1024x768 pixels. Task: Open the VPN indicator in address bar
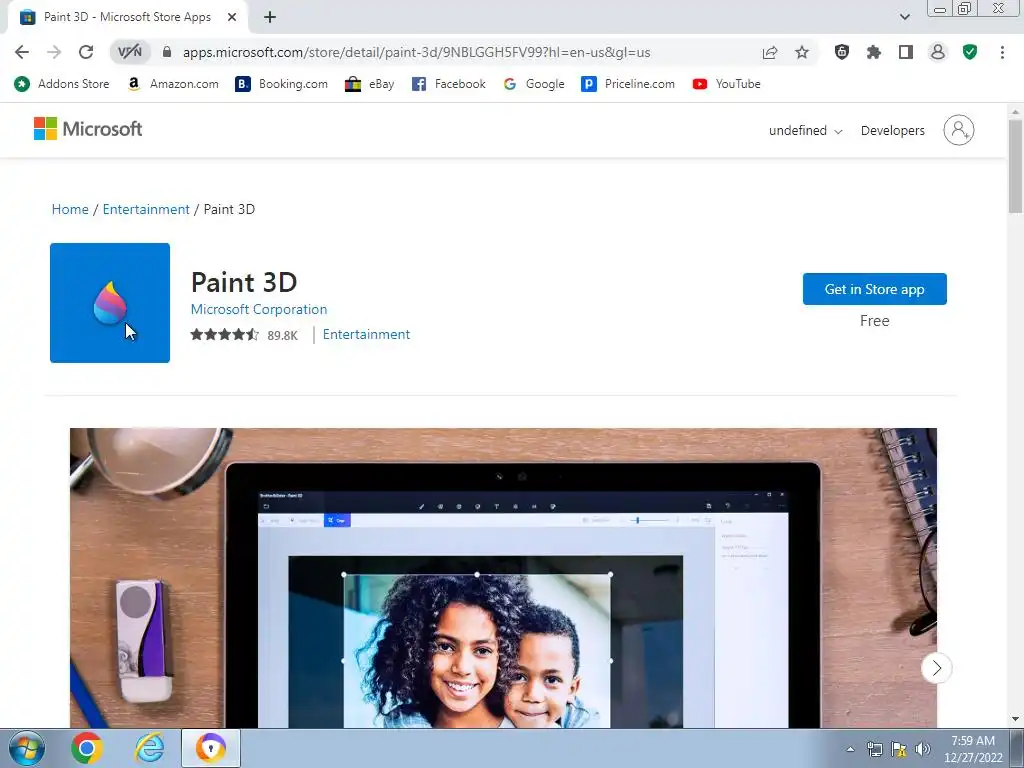(130, 52)
